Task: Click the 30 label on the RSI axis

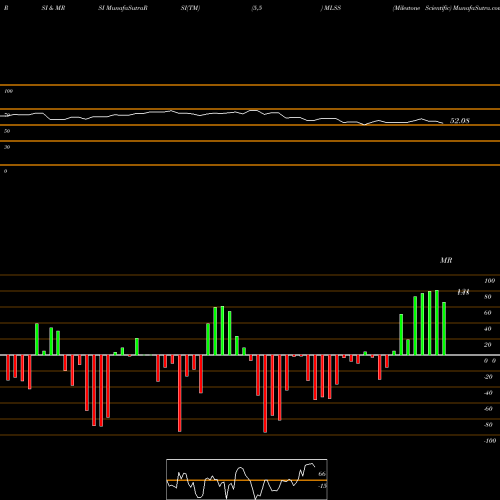Action: (x=7, y=147)
